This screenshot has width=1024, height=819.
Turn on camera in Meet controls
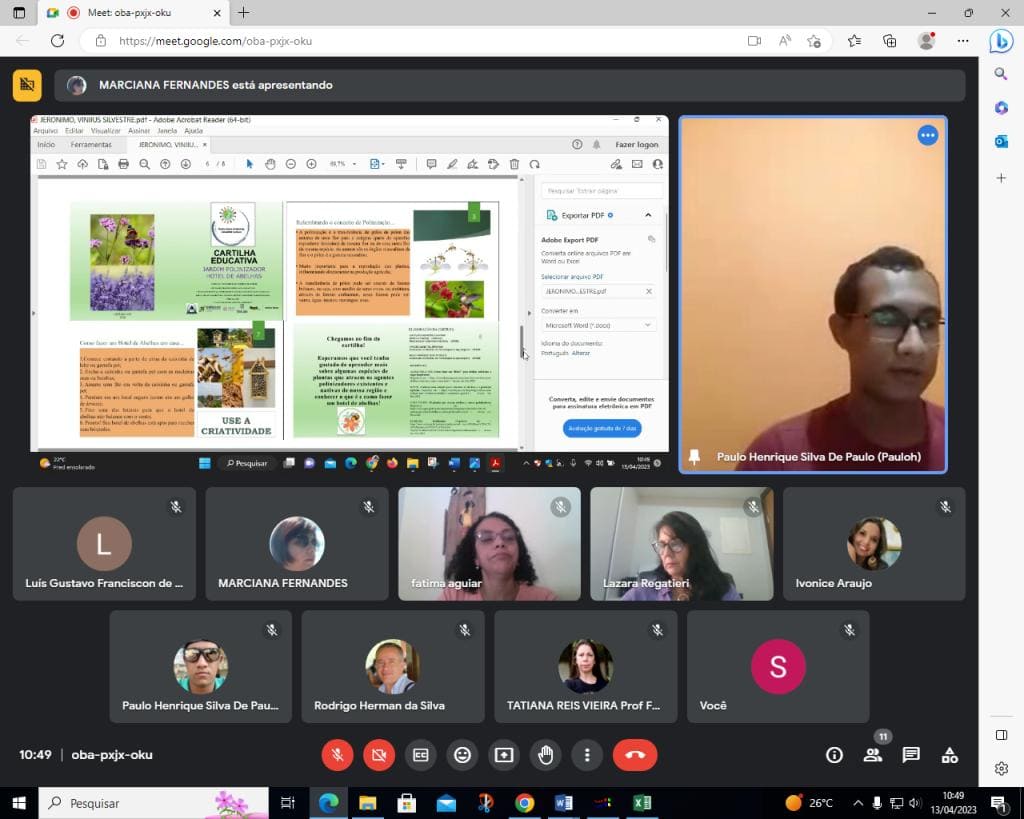[x=379, y=755]
